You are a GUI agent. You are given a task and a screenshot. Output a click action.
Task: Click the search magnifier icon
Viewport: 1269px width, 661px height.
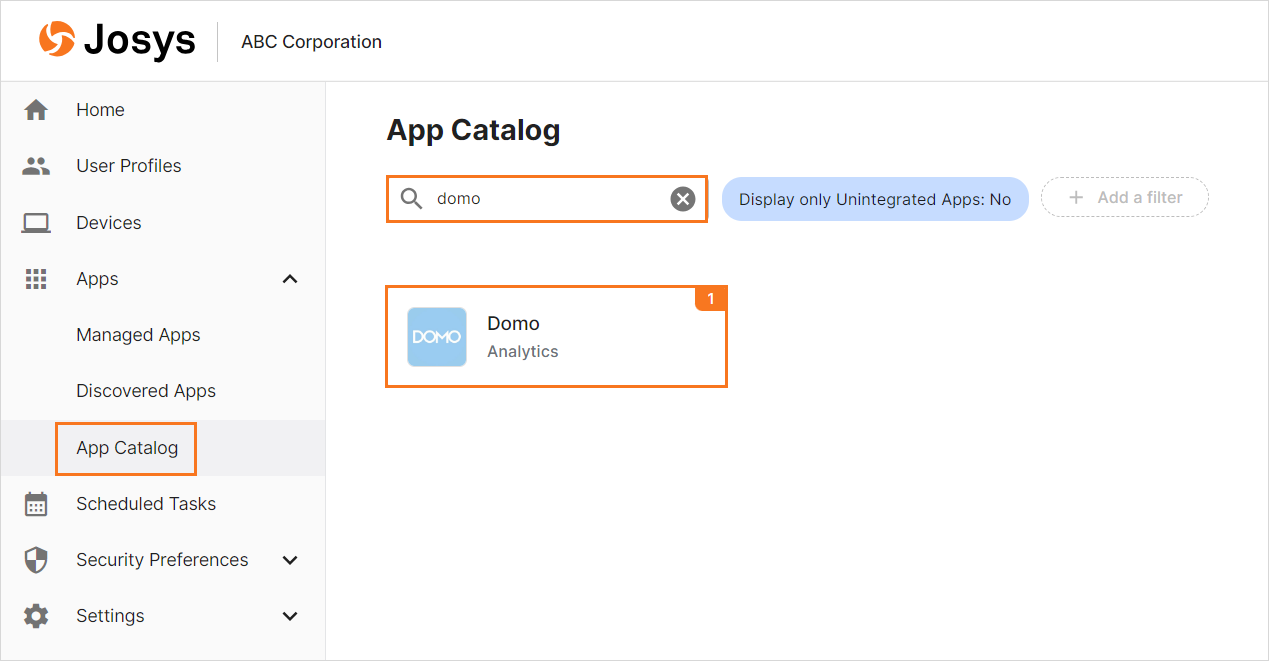click(412, 198)
